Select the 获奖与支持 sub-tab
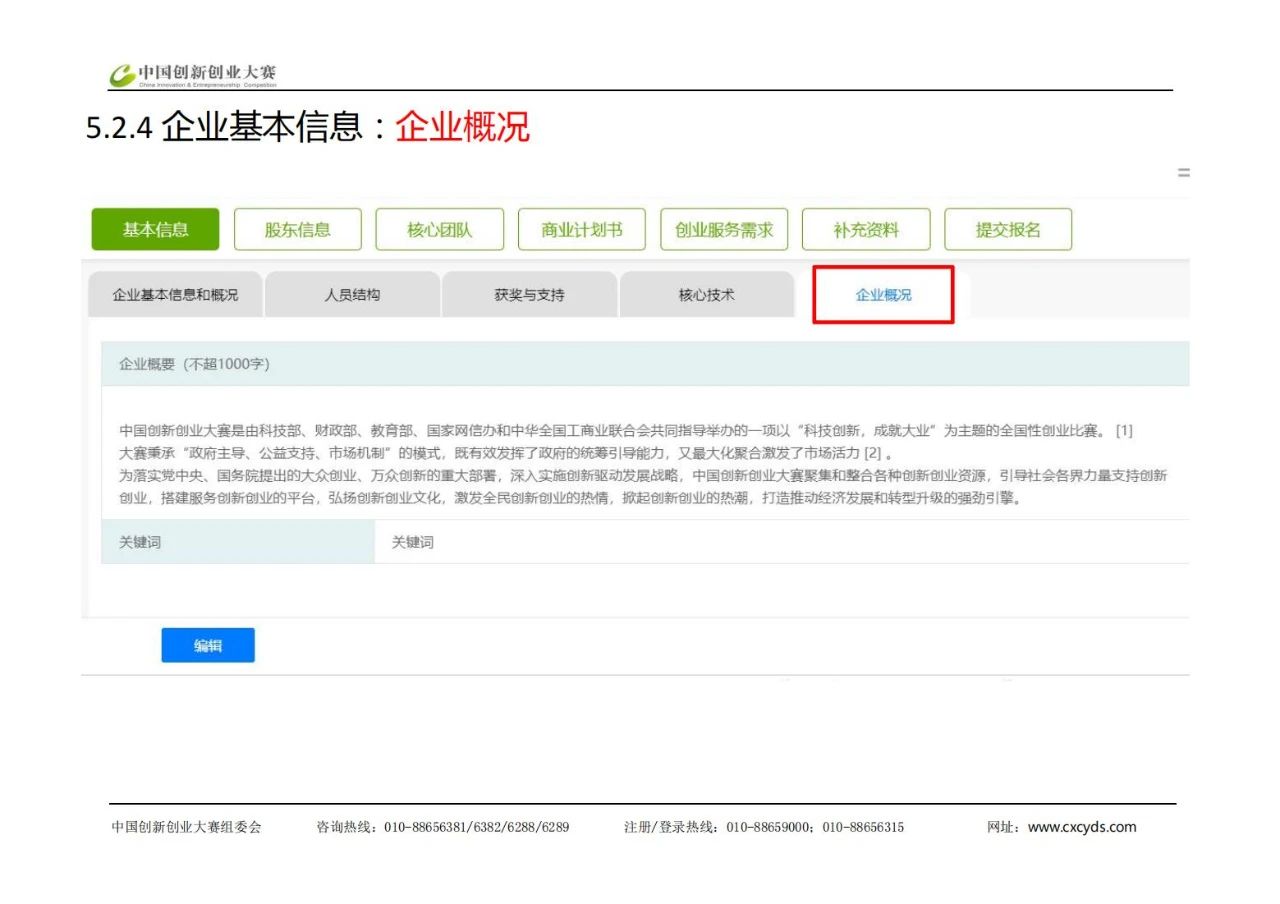This screenshot has height=904, width=1280. click(529, 295)
